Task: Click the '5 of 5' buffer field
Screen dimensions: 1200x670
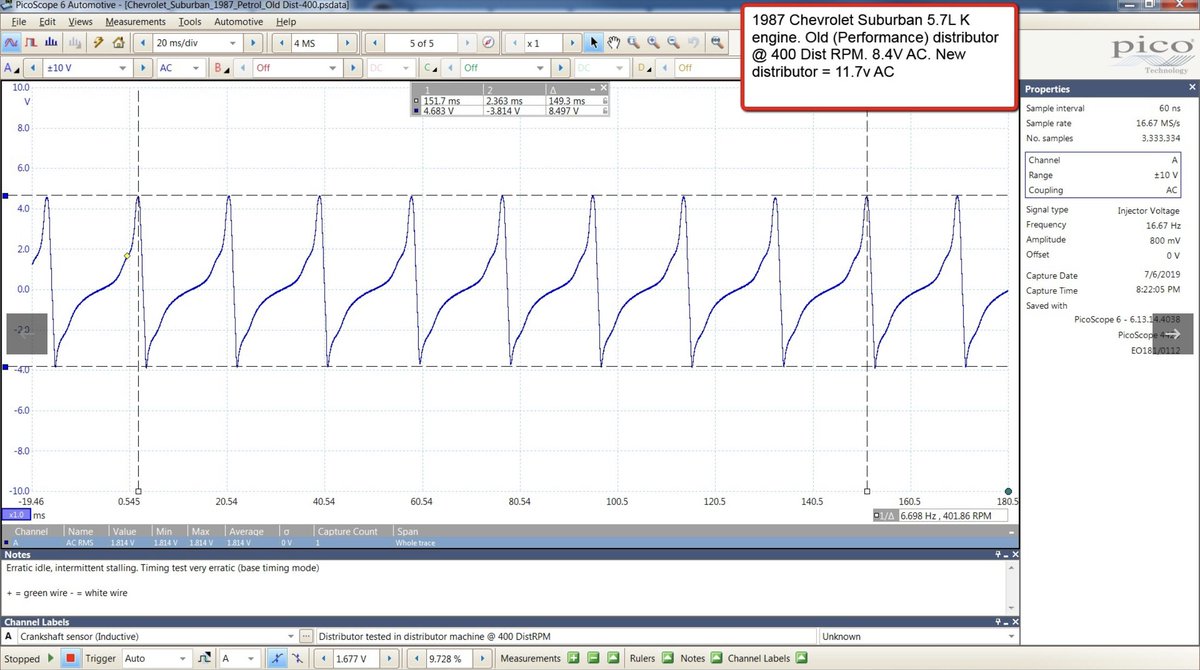Action: coord(420,43)
